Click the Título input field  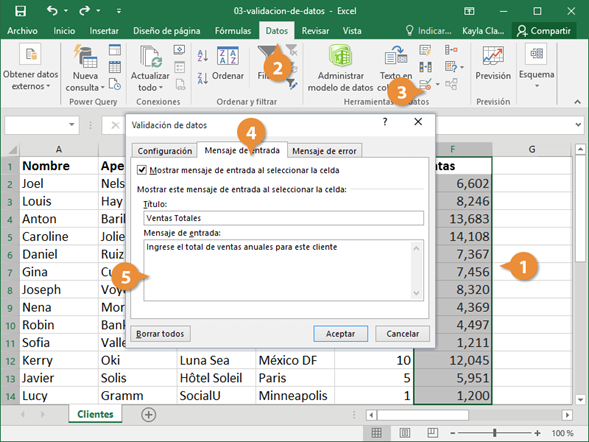tap(284, 218)
